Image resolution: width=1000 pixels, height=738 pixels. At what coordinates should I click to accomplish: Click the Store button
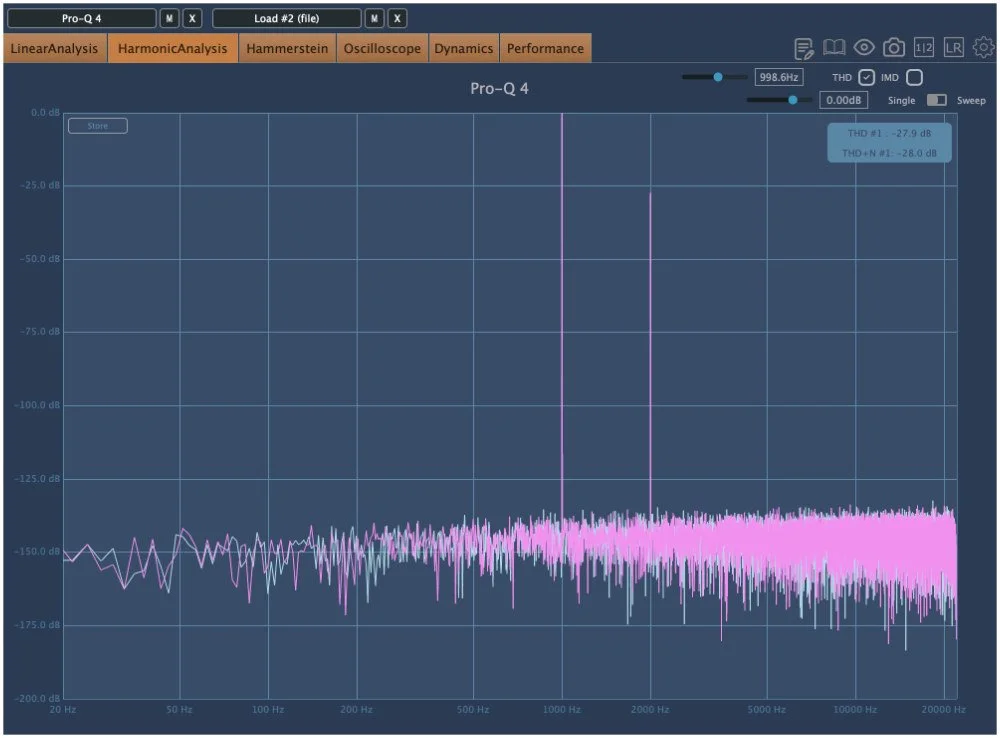click(x=97, y=125)
